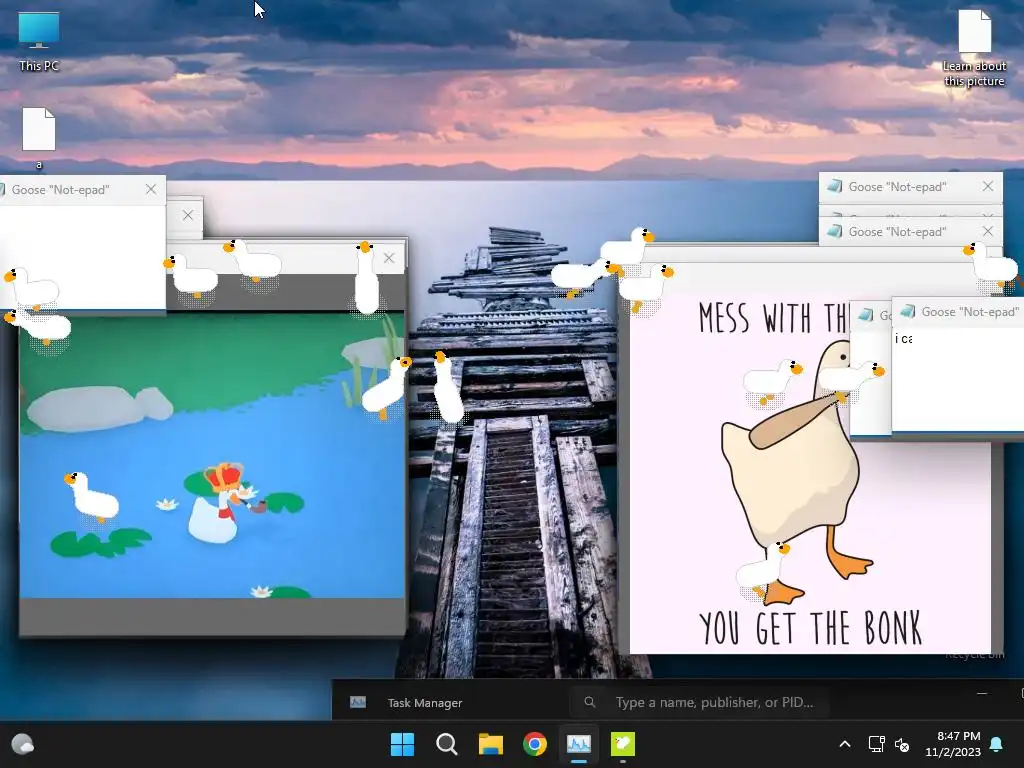1024x768 pixels.
Task: Open File Explorer from the taskbar
Action: point(490,744)
